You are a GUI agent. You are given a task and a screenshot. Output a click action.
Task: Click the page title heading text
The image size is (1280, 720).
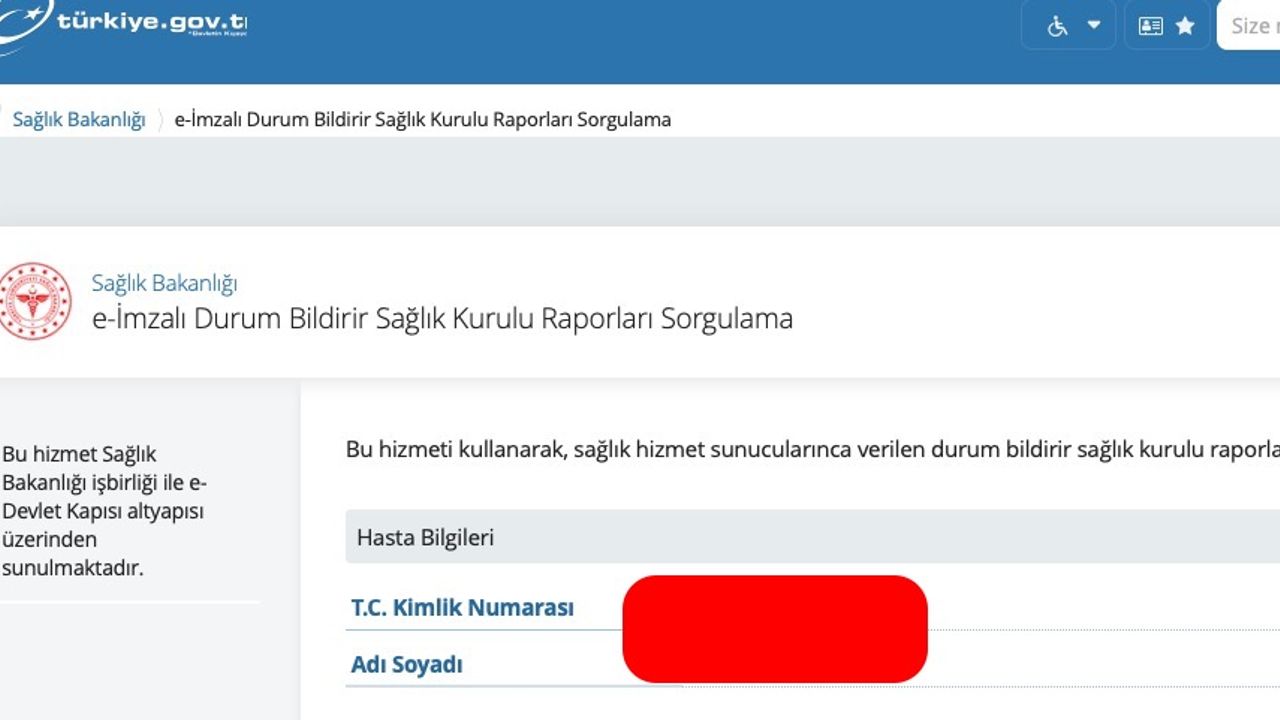point(442,319)
